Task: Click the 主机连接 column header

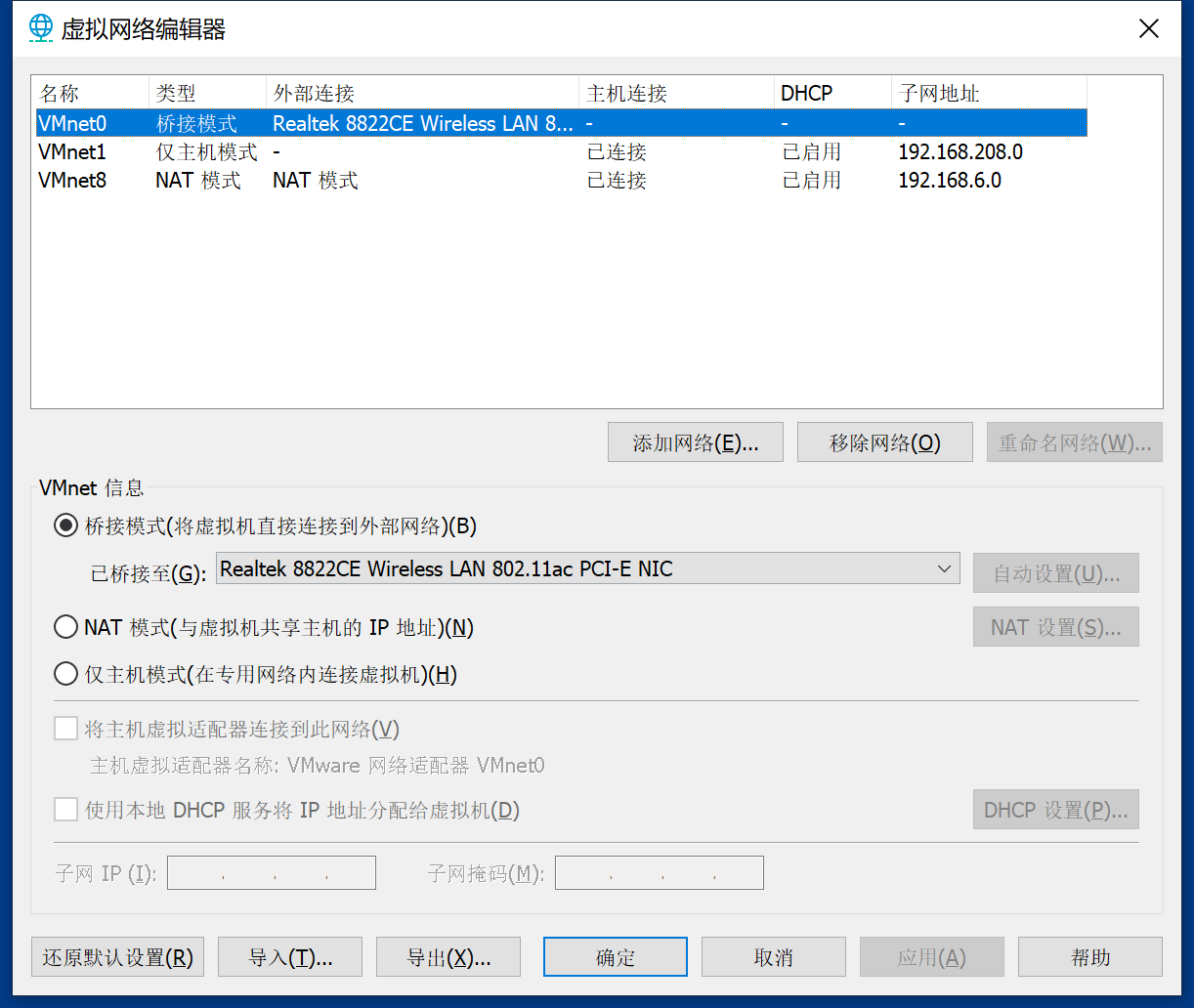Action: point(676,93)
